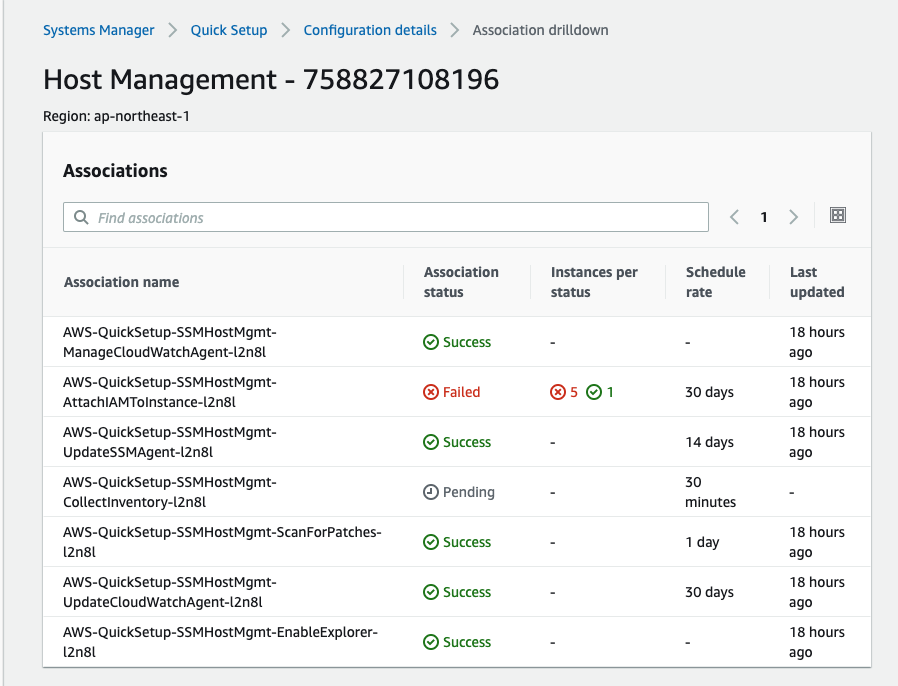This screenshot has height=686, width=898.
Task: Select AWS-QuickSetup-SSMHostMgmt-UpdateSSMAgent-l2n8l association
Action: point(170,442)
